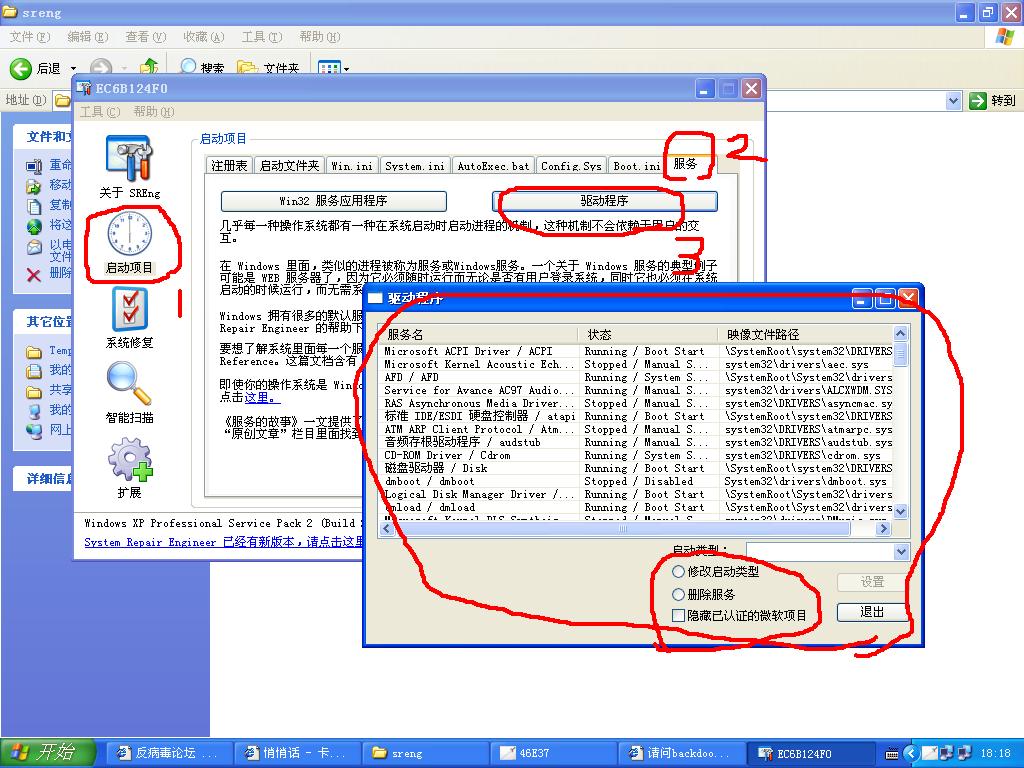Image resolution: width=1024 pixels, height=768 pixels.
Task: Click the sreng taskbar button
Action: (x=425, y=753)
